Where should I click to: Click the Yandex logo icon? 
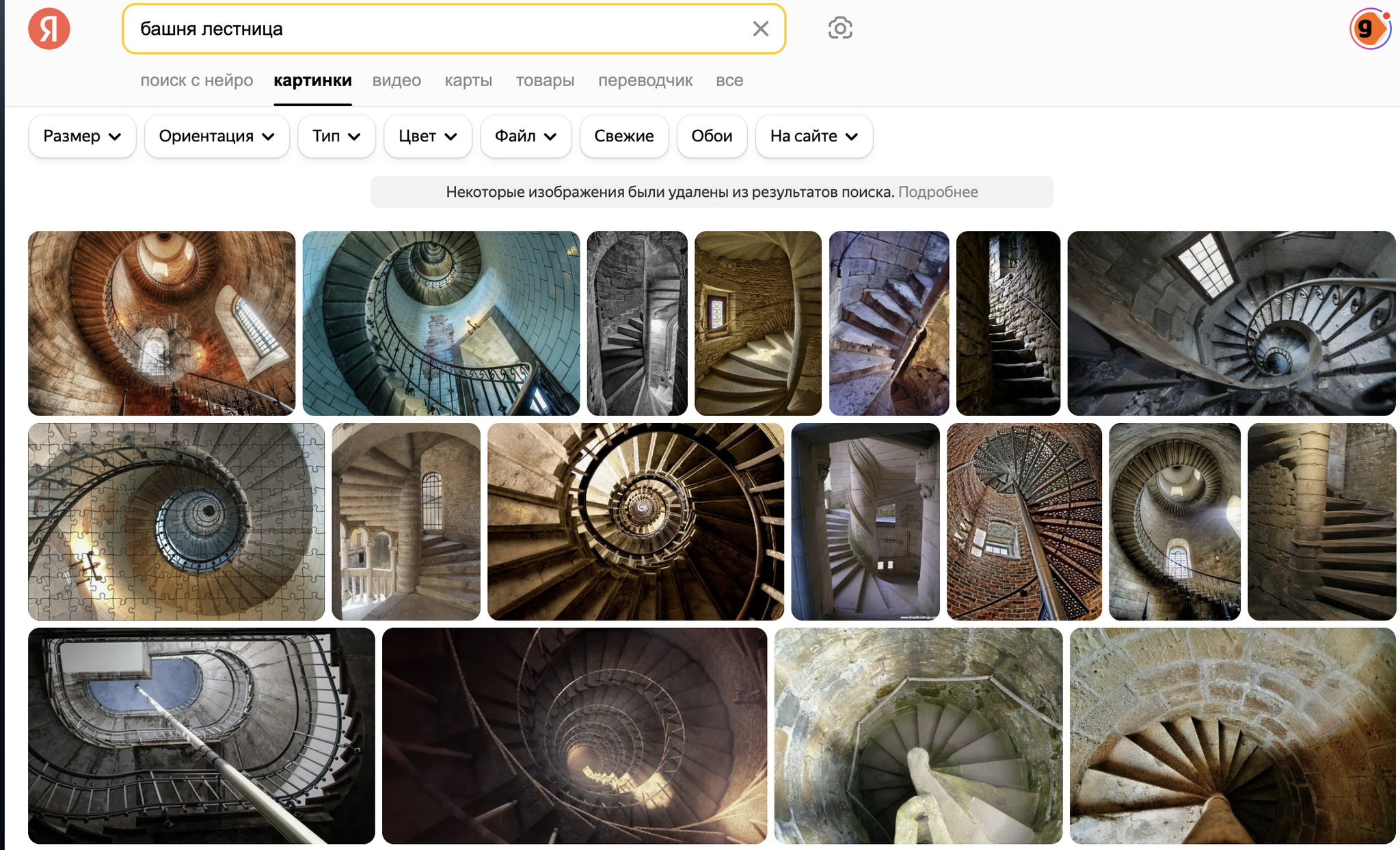pyautogui.click(x=49, y=29)
